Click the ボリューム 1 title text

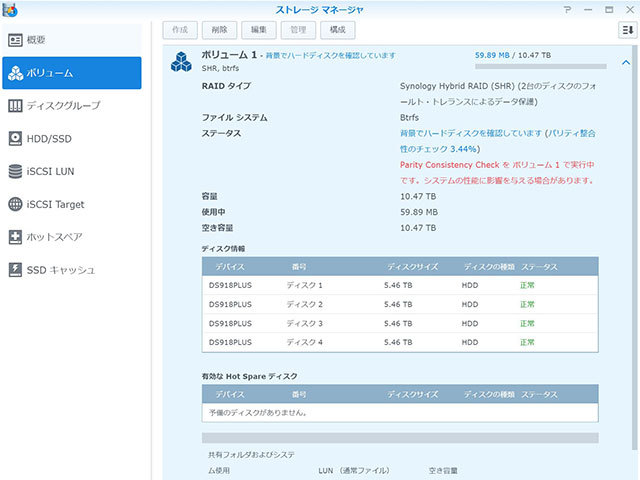(229, 55)
